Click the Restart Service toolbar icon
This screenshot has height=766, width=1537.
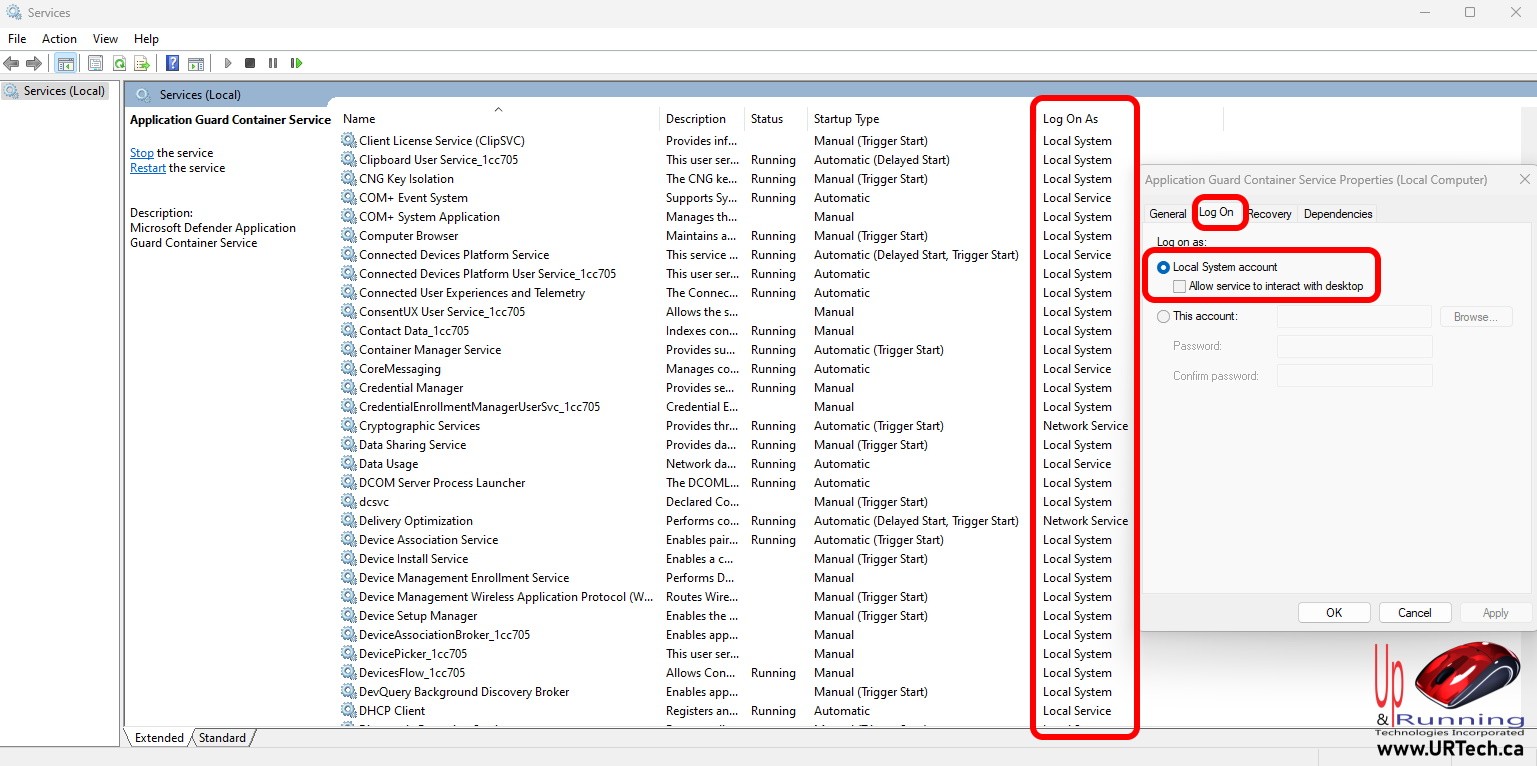(x=296, y=63)
